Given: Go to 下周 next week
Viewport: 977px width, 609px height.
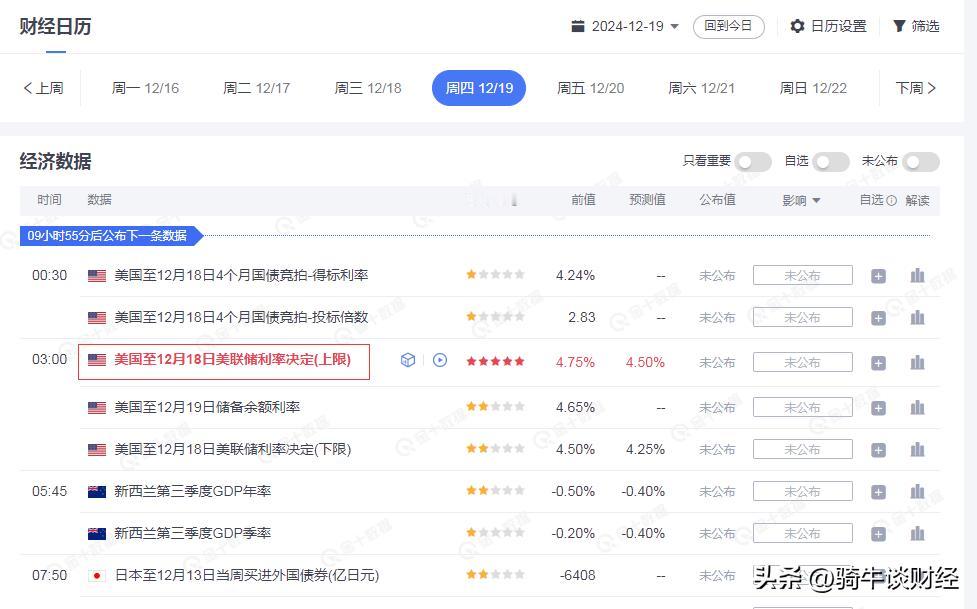Looking at the screenshot, I should click(915, 88).
